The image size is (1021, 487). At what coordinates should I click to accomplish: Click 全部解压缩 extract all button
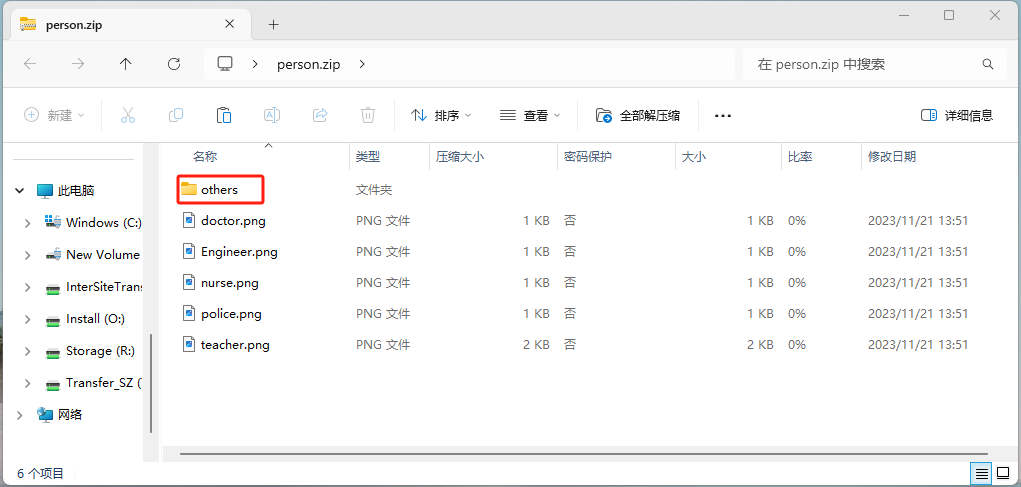click(638, 115)
